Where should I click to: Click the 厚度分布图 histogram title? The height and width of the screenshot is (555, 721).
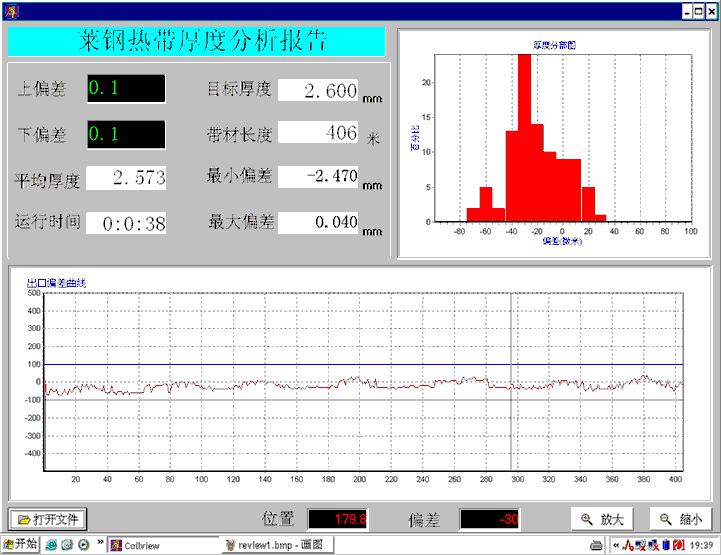click(554, 45)
